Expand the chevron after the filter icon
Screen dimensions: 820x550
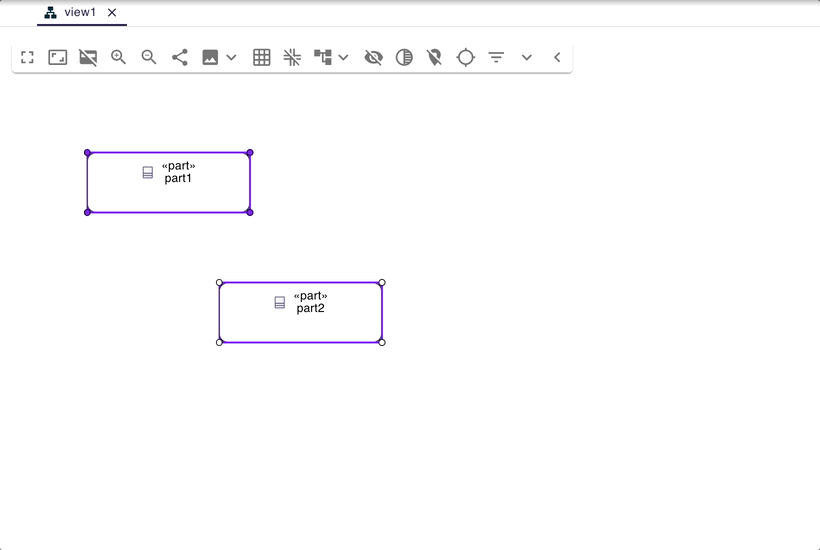[x=527, y=58]
